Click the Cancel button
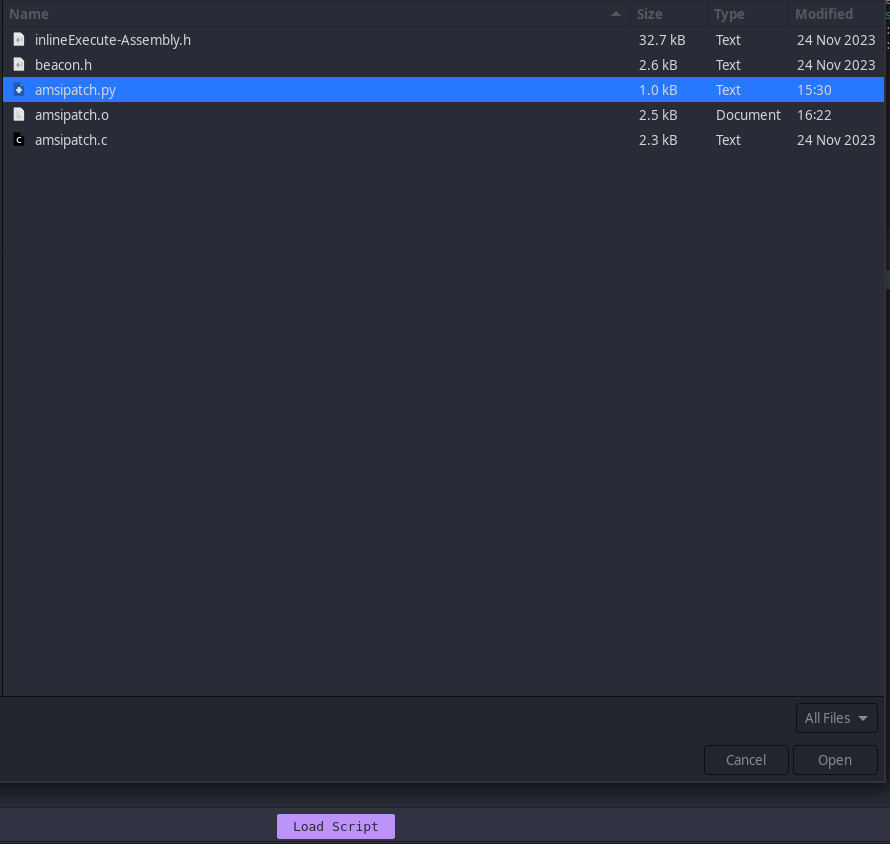Image resolution: width=890 pixels, height=844 pixels. [746, 759]
